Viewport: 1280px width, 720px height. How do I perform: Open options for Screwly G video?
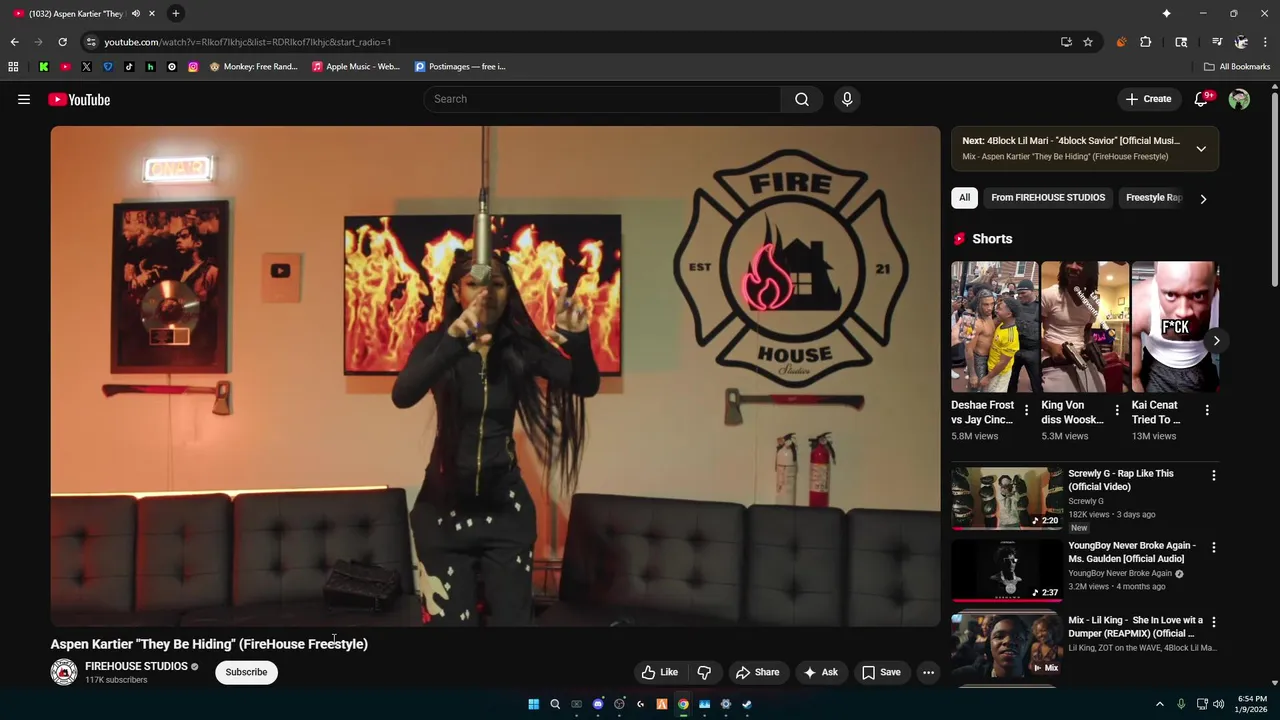click(x=1214, y=476)
